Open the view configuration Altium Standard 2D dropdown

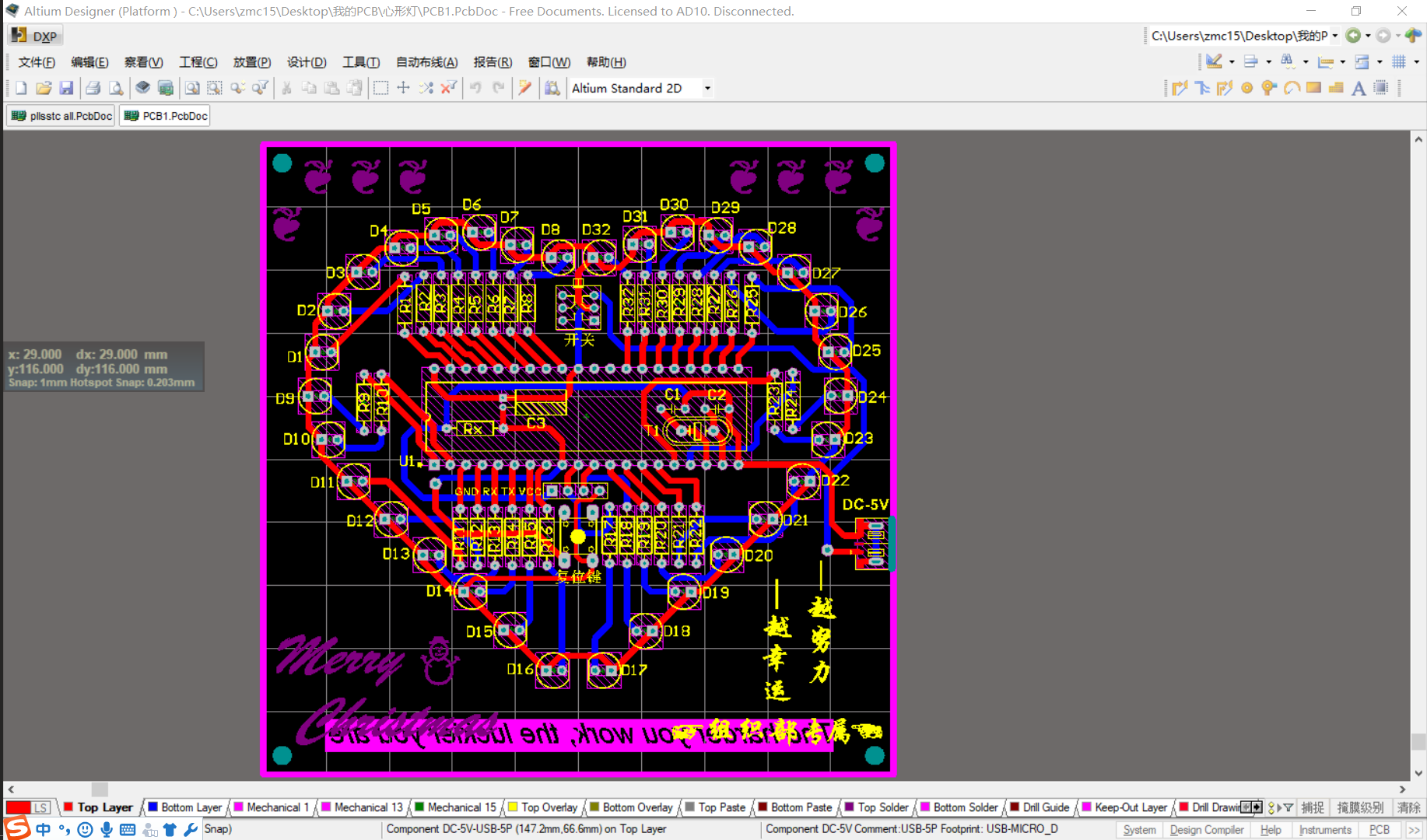pyautogui.click(x=707, y=88)
